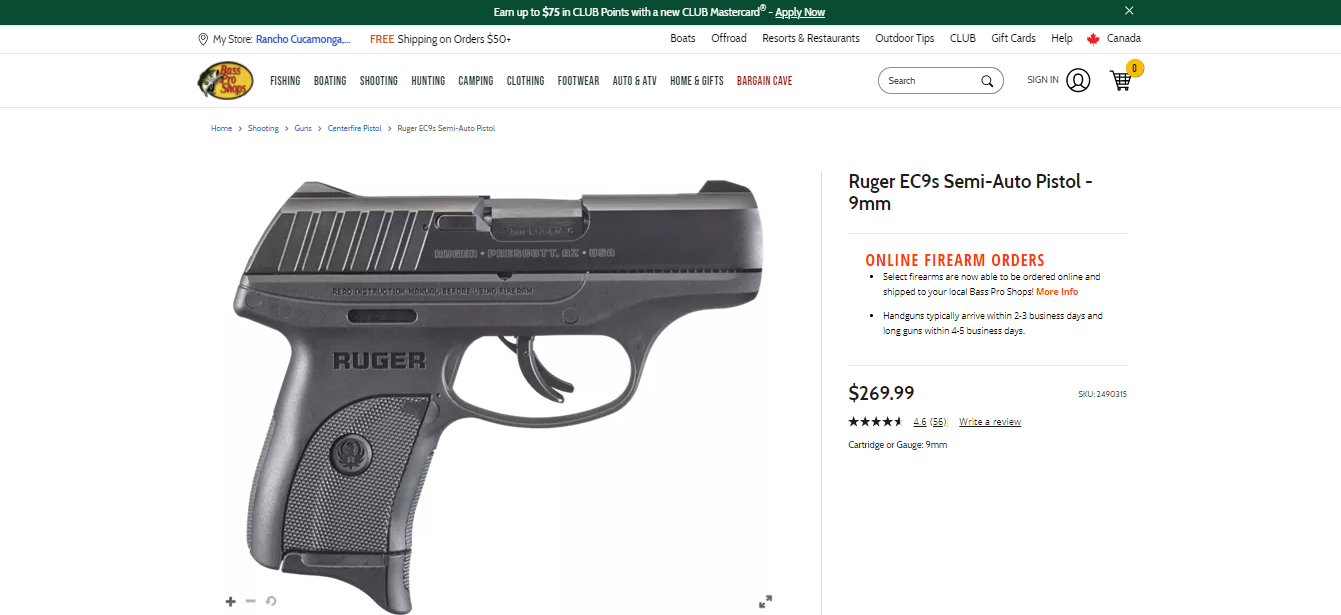Screen dimensions: 1341x615
Task: Focus the Search input field
Action: tap(930, 81)
